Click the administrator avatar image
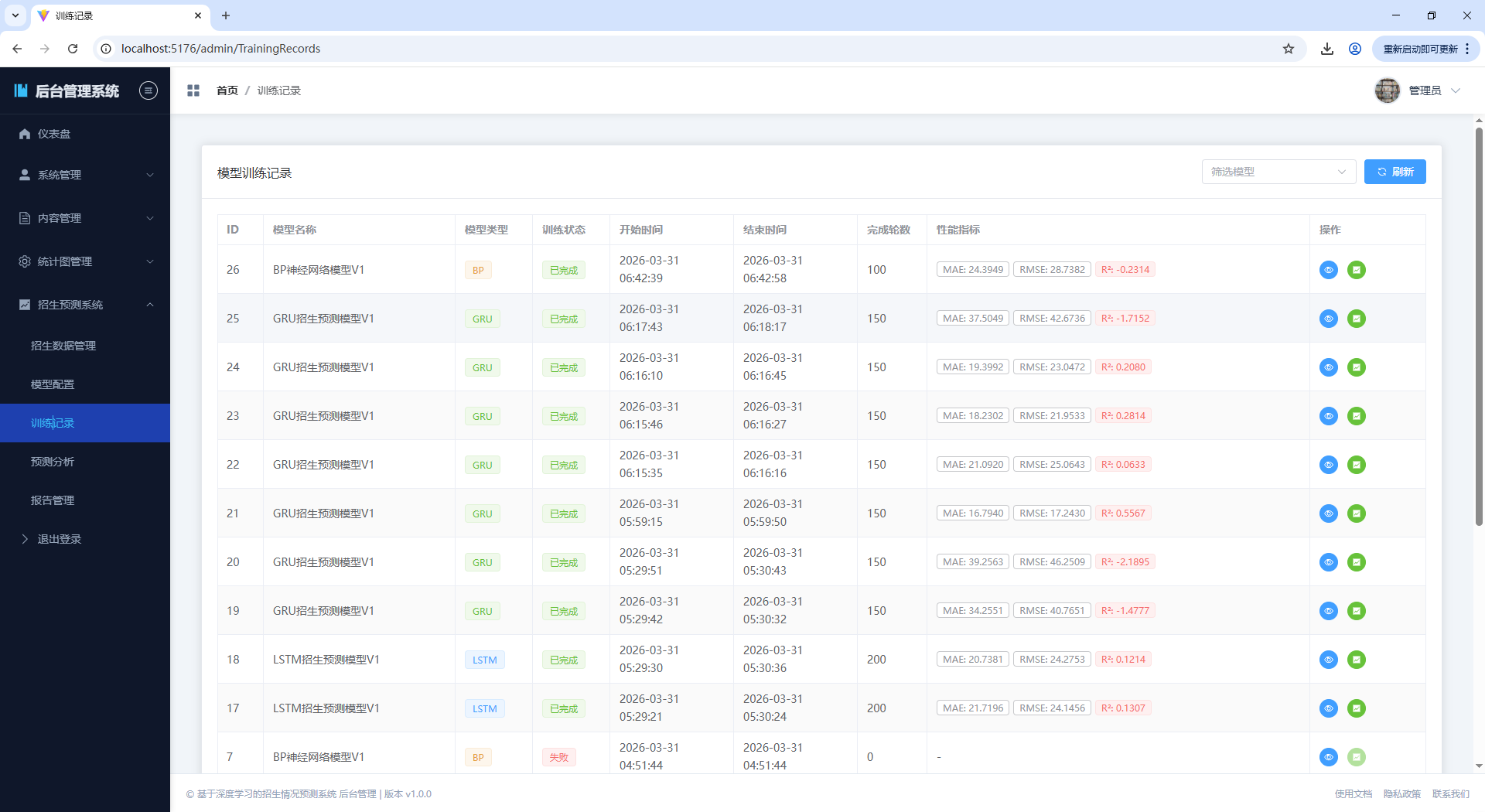This screenshot has height=812, width=1485. click(1387, 90)
